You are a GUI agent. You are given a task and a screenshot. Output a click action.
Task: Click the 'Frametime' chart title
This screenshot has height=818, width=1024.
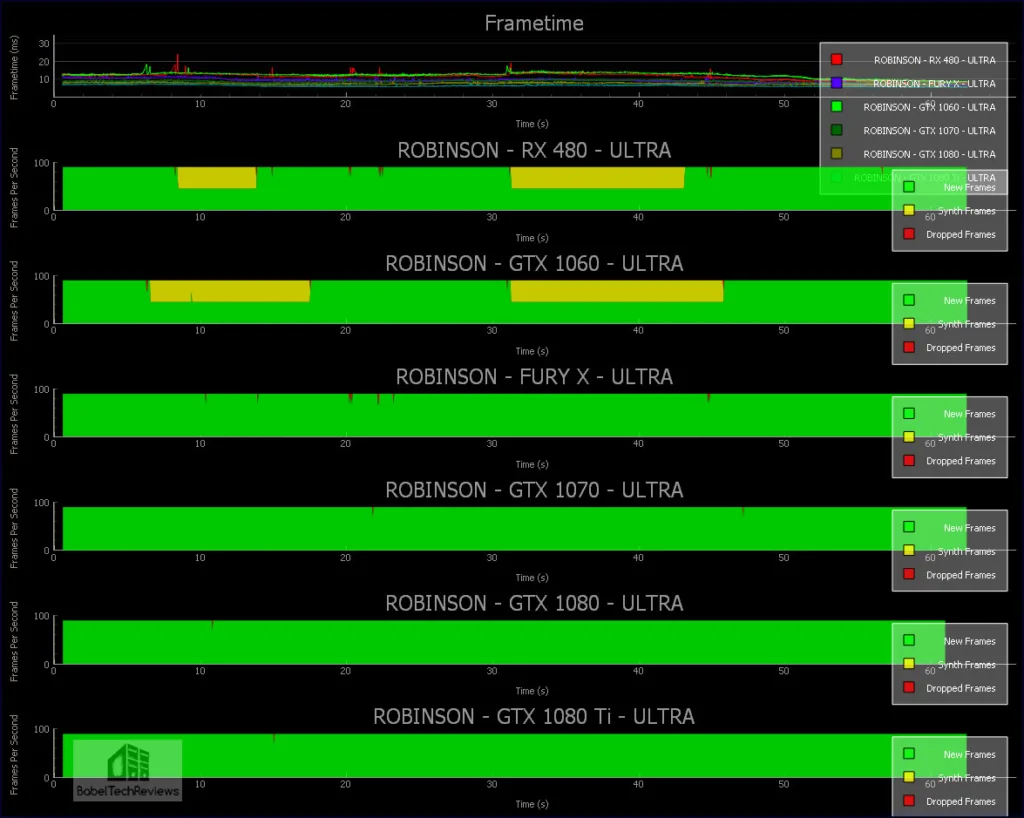pyautogui.click(x=534, y=24)
